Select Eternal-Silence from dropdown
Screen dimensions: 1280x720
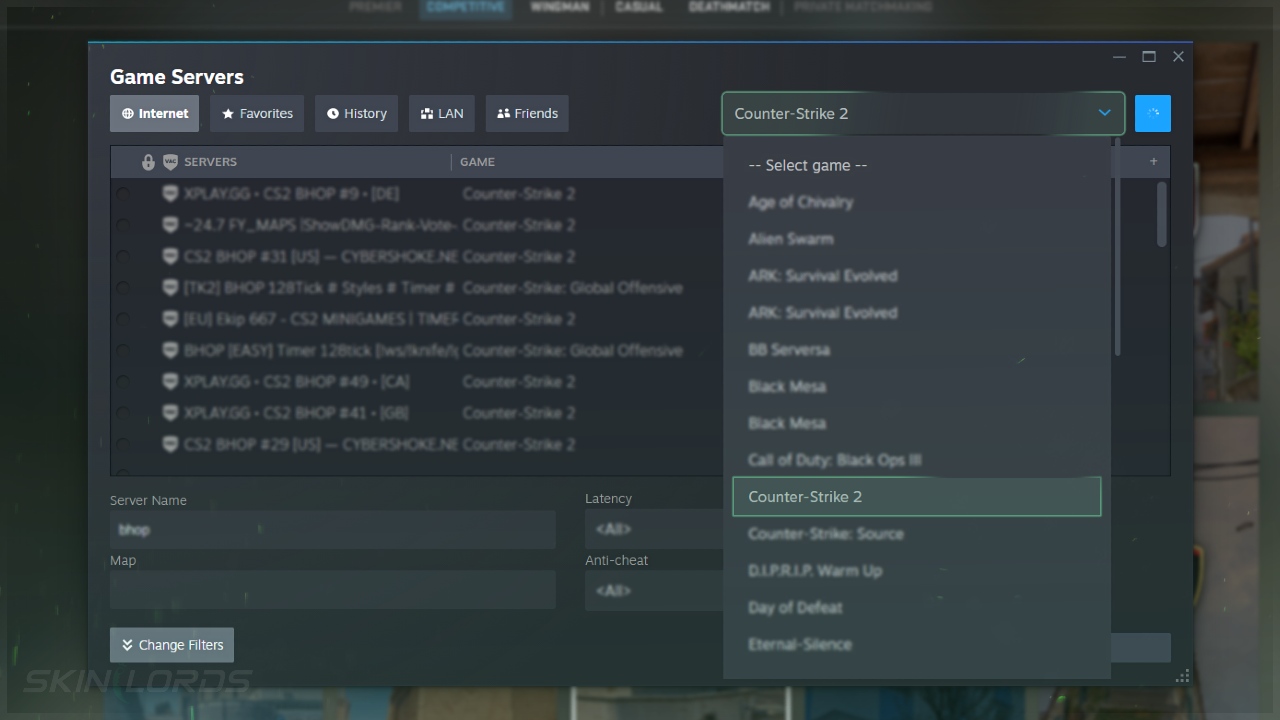point(917,645)
